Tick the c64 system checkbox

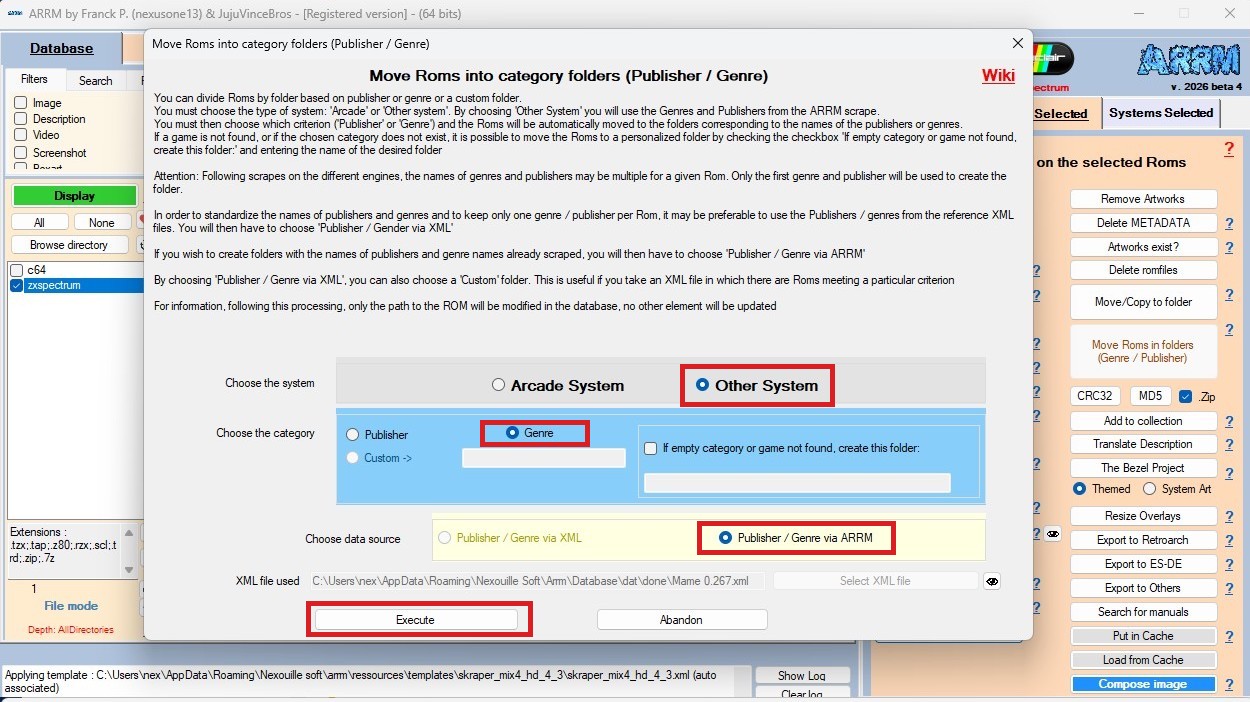(17, 270)
